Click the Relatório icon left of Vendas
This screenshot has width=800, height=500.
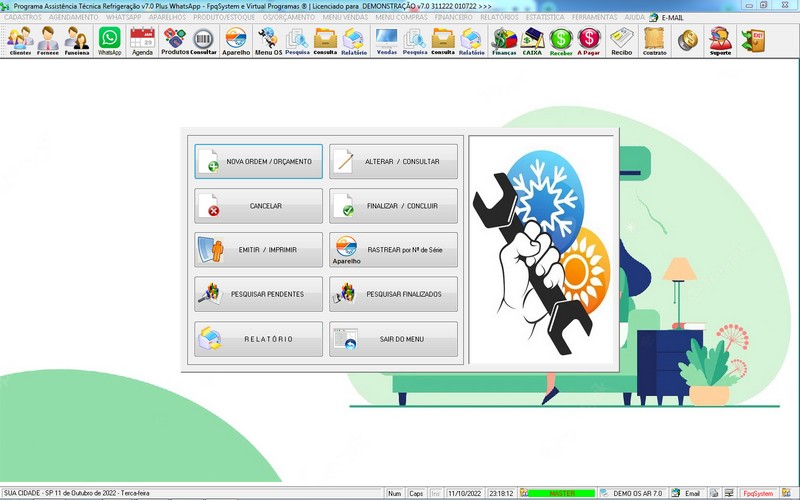354,41
